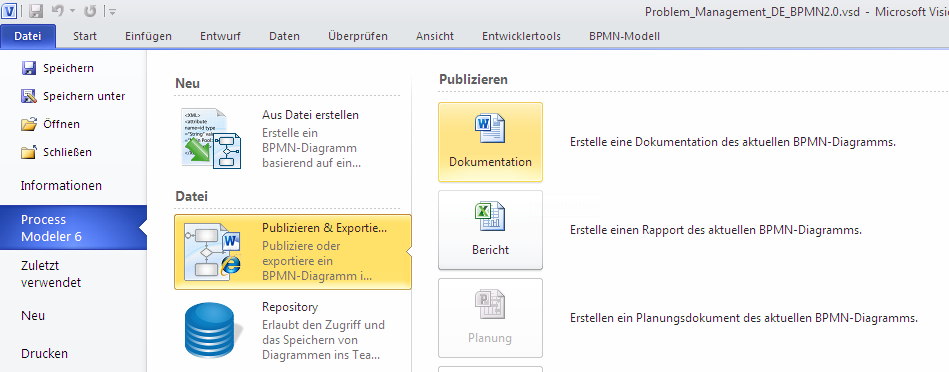949x372 pixels.
Task: Choose Schließen in the backstage menu
Action: point(67,152)
